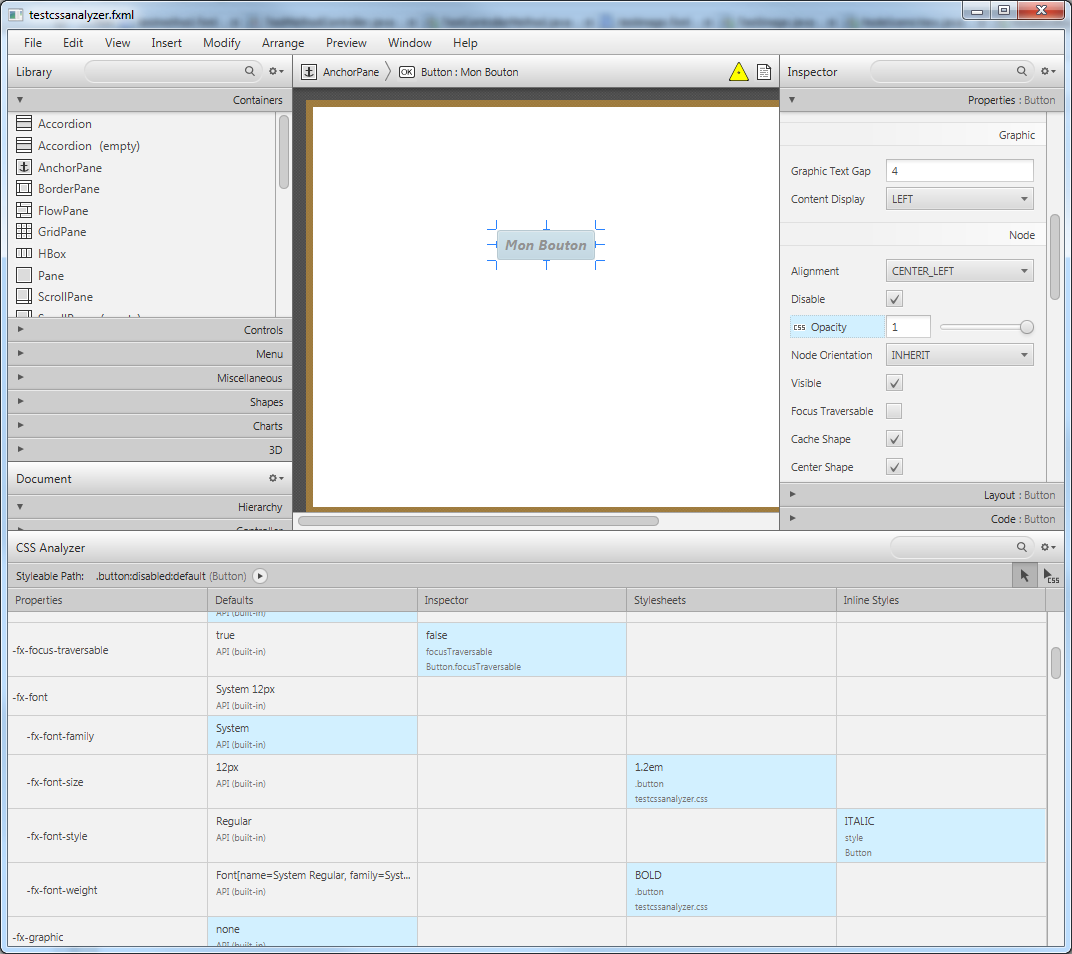Viewport: 1072px width, 954px height.
Task: Toggle the Cache Shape checkbox
Action: 895,439
